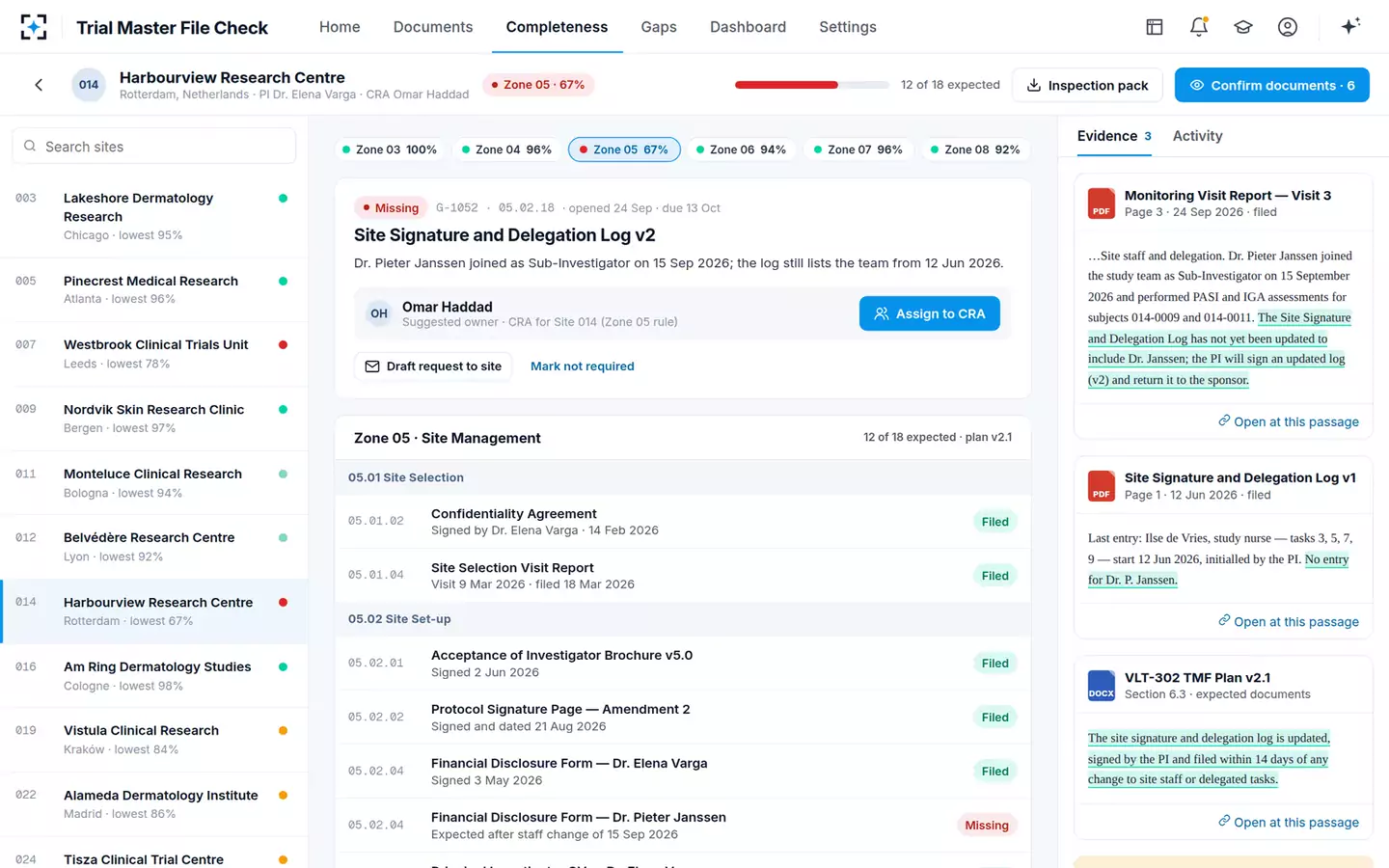Click the VLT-302 TMF Plan DOCX icon
The height and width of the screenshot is (868, 1389).
[1102, 686]
